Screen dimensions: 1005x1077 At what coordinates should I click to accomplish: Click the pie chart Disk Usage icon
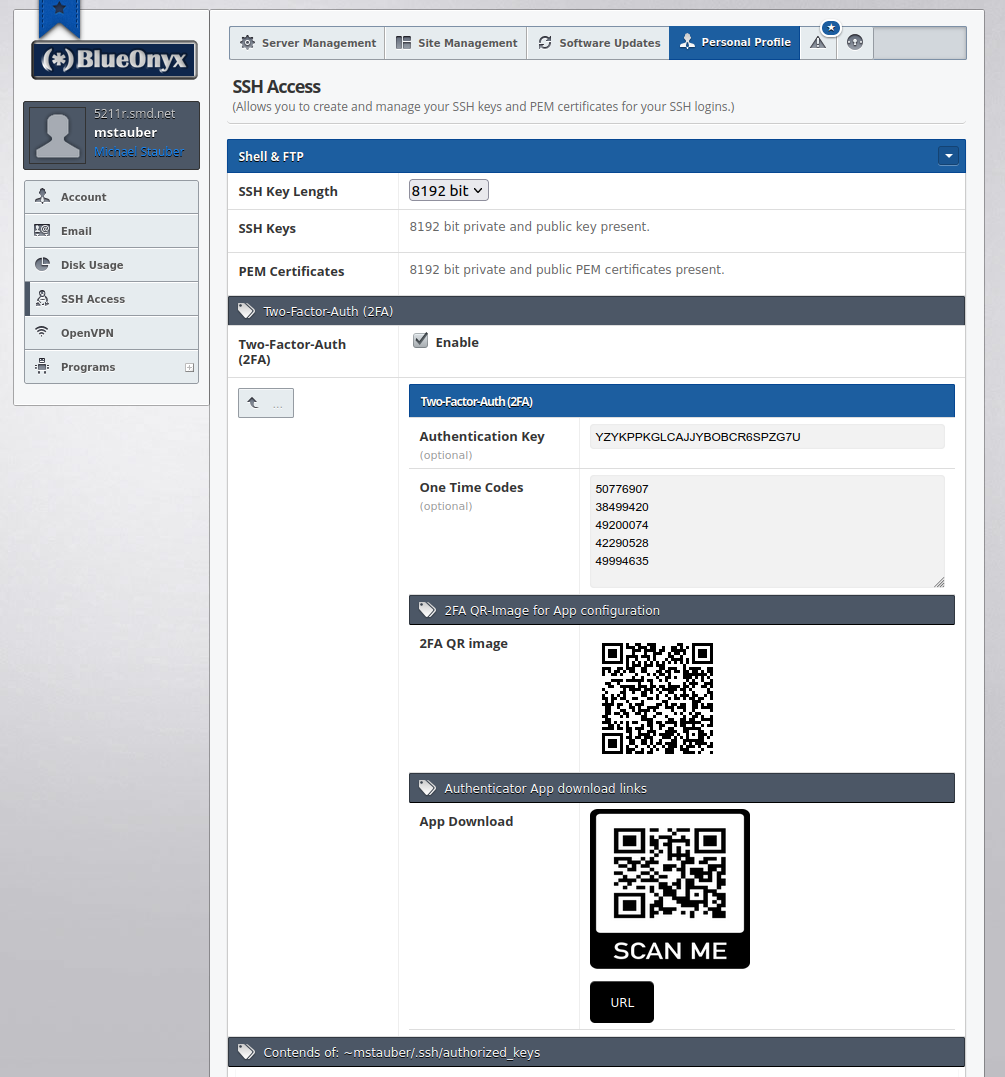point(43,264)
